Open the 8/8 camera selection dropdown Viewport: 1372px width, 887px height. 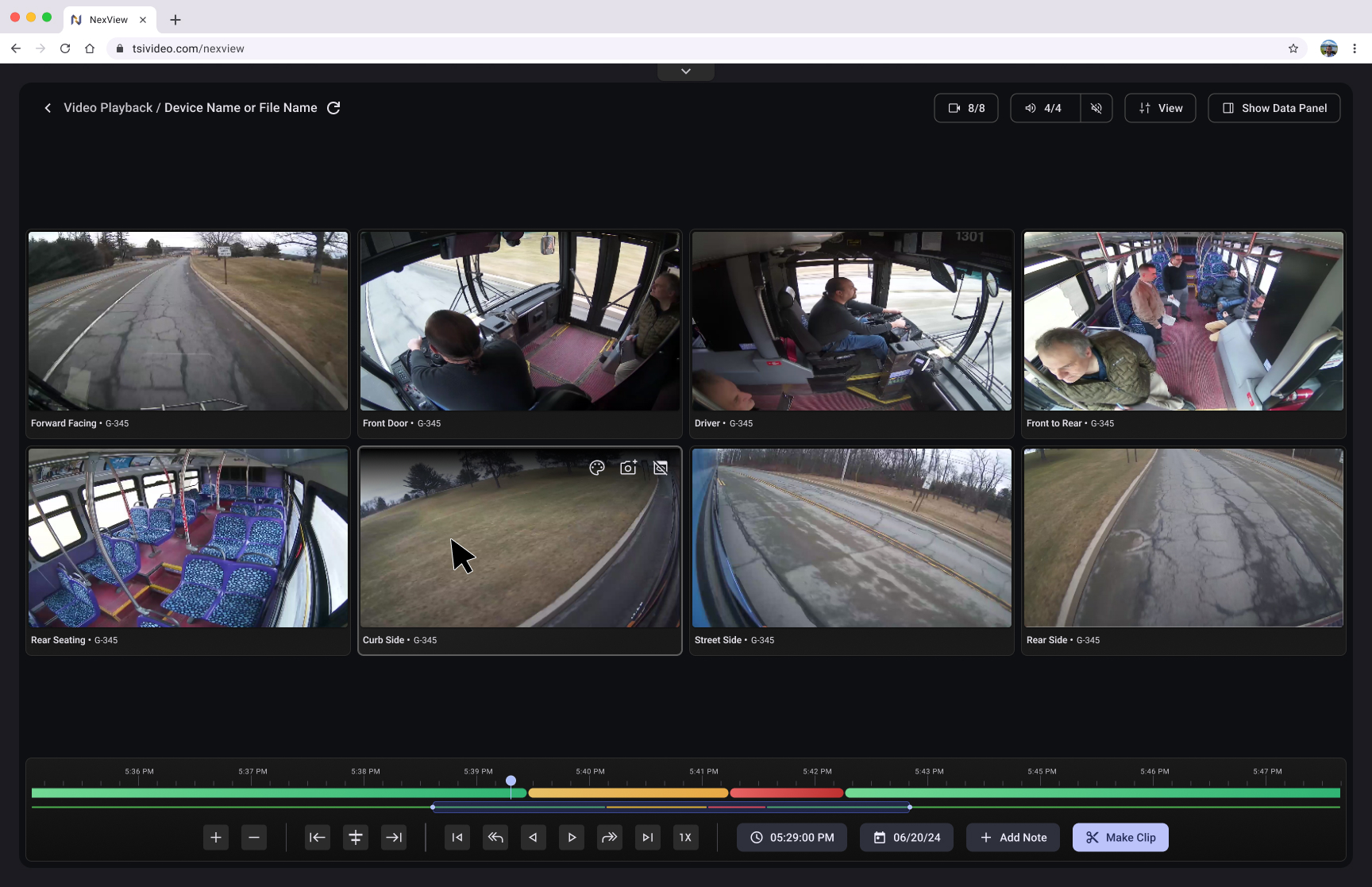coord(965,108)
